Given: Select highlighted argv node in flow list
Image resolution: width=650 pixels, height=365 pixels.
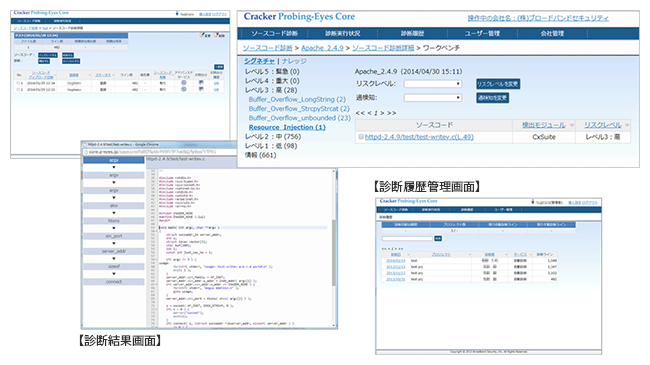Looking at the screenshot, I should pyautogui.click(x=114, y=160).
